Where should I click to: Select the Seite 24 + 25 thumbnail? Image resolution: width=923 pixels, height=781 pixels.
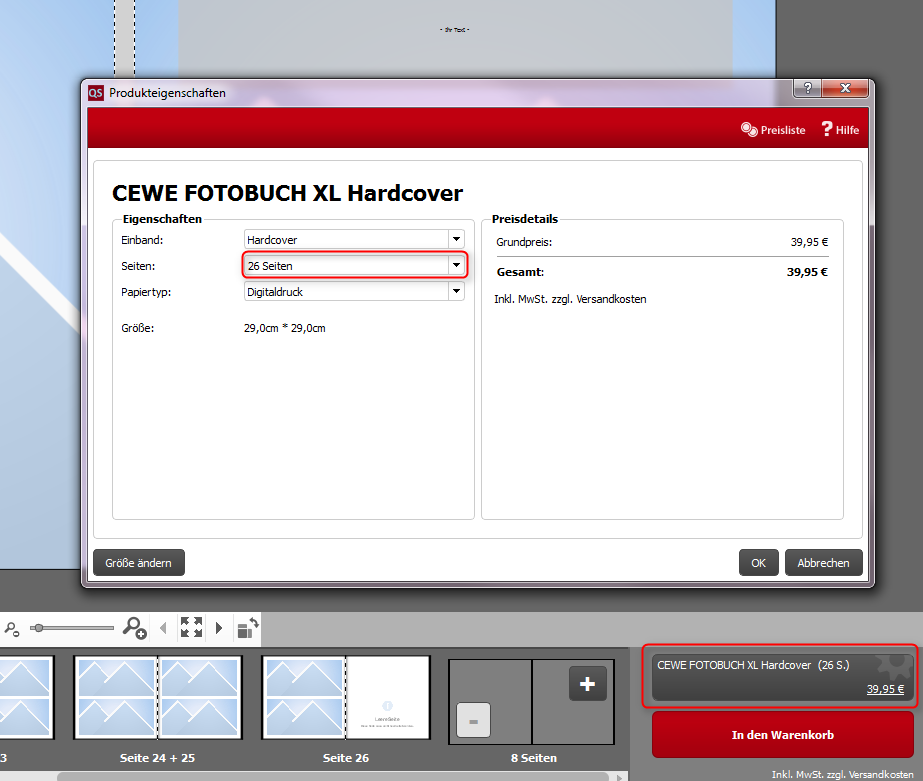pos(159,698)
